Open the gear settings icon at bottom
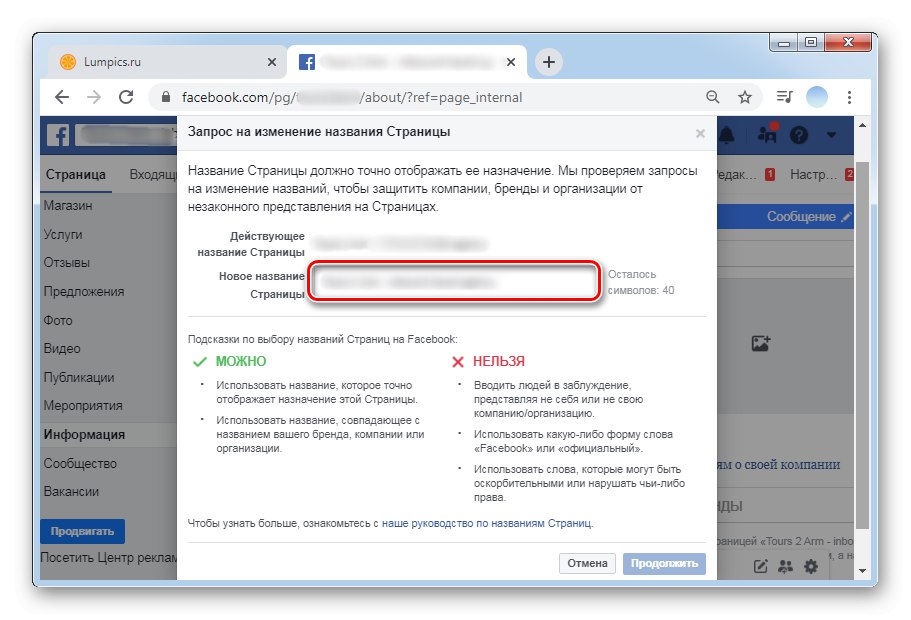The height and width of the screenshot is (620, 911). coord(810,566)
